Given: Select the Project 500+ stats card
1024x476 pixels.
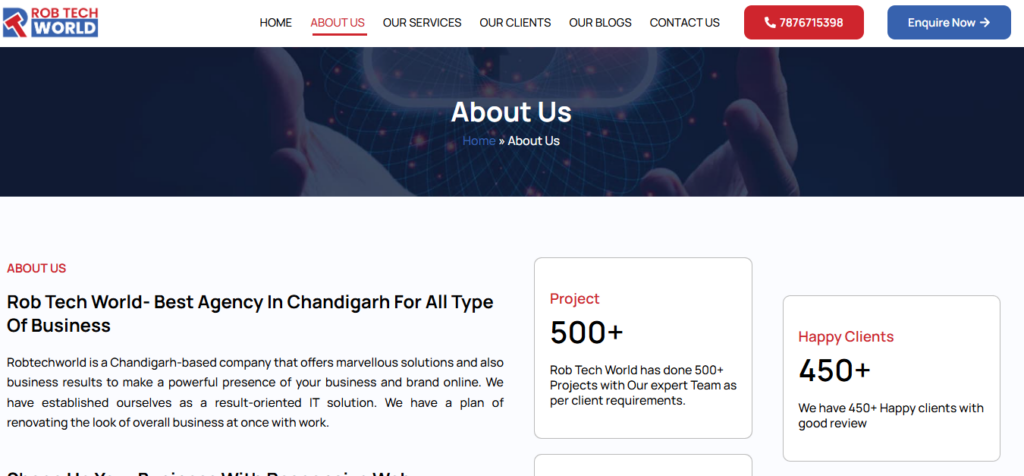Looking at the screenshot, I should click(643, 347).
